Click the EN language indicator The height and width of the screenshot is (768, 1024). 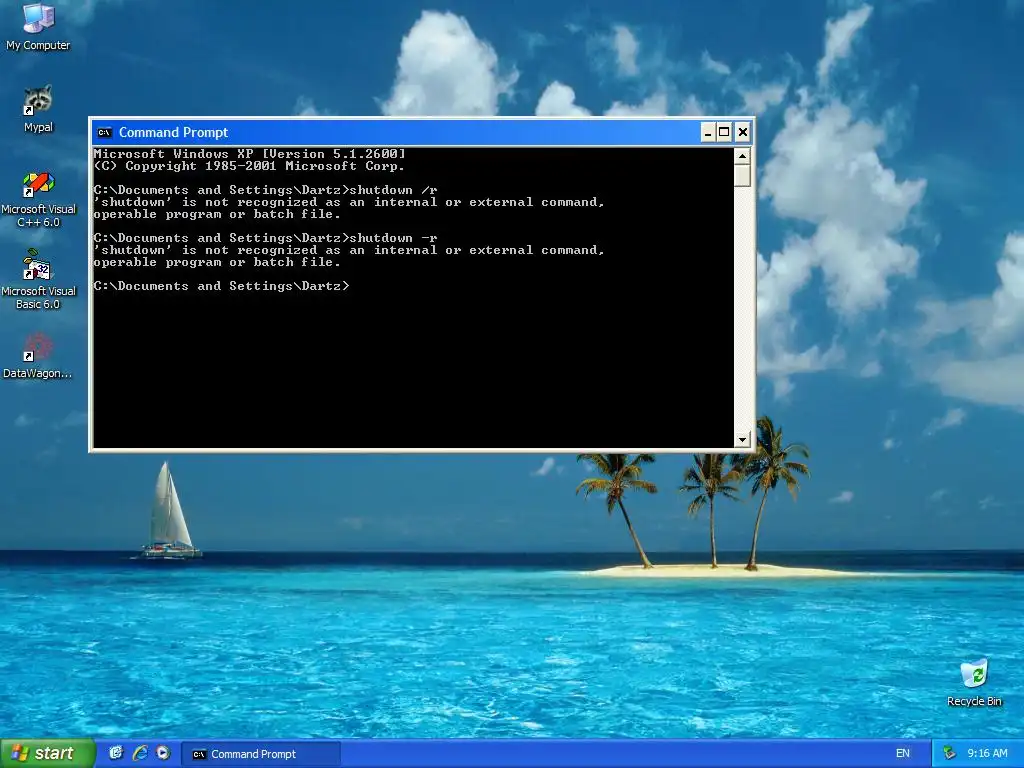click(903, 754)
